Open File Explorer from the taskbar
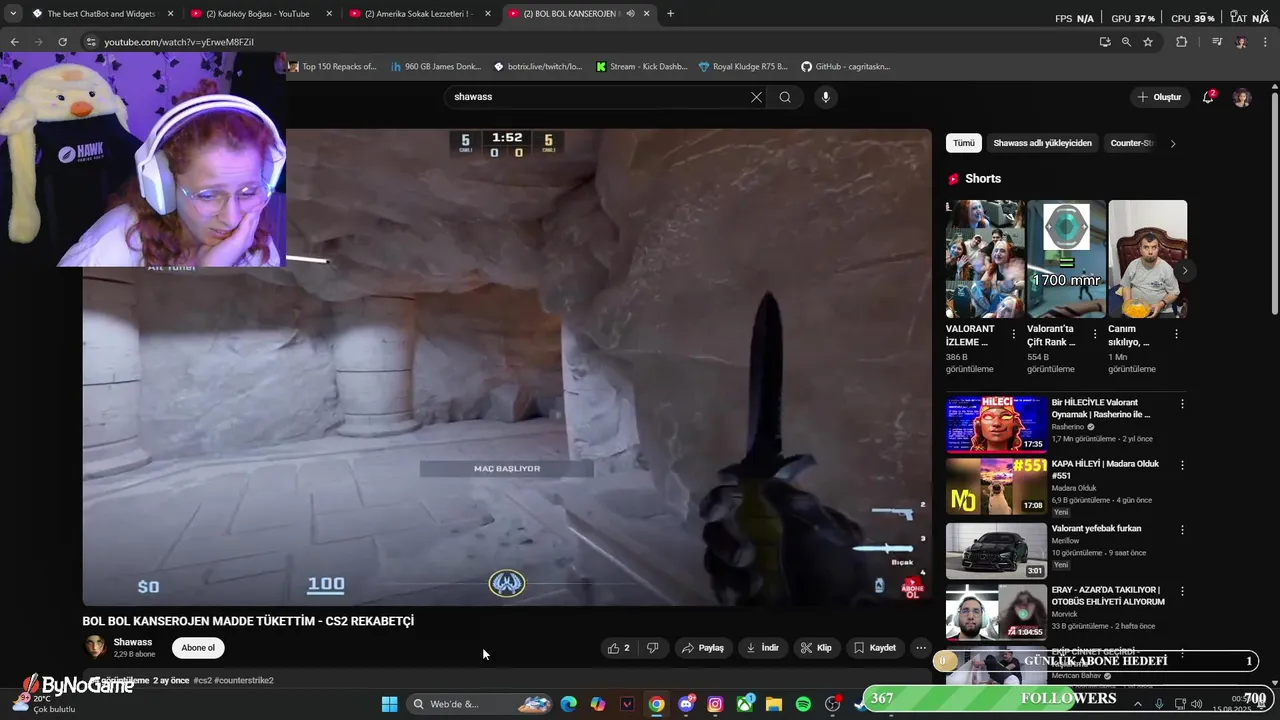Viewport: 1280px width, 720px height. point(774,704)
